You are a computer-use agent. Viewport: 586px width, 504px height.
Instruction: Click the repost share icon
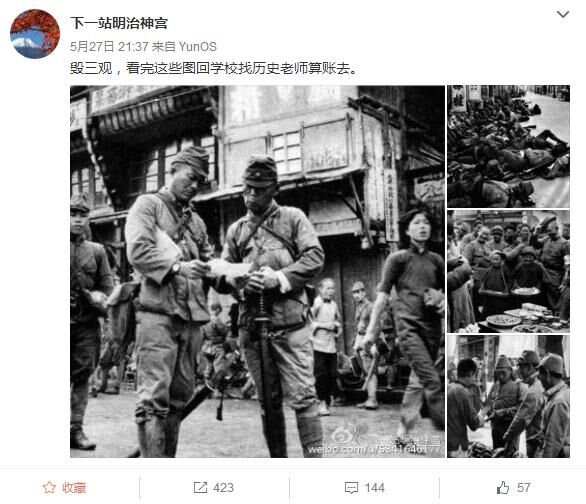(200, 488)
